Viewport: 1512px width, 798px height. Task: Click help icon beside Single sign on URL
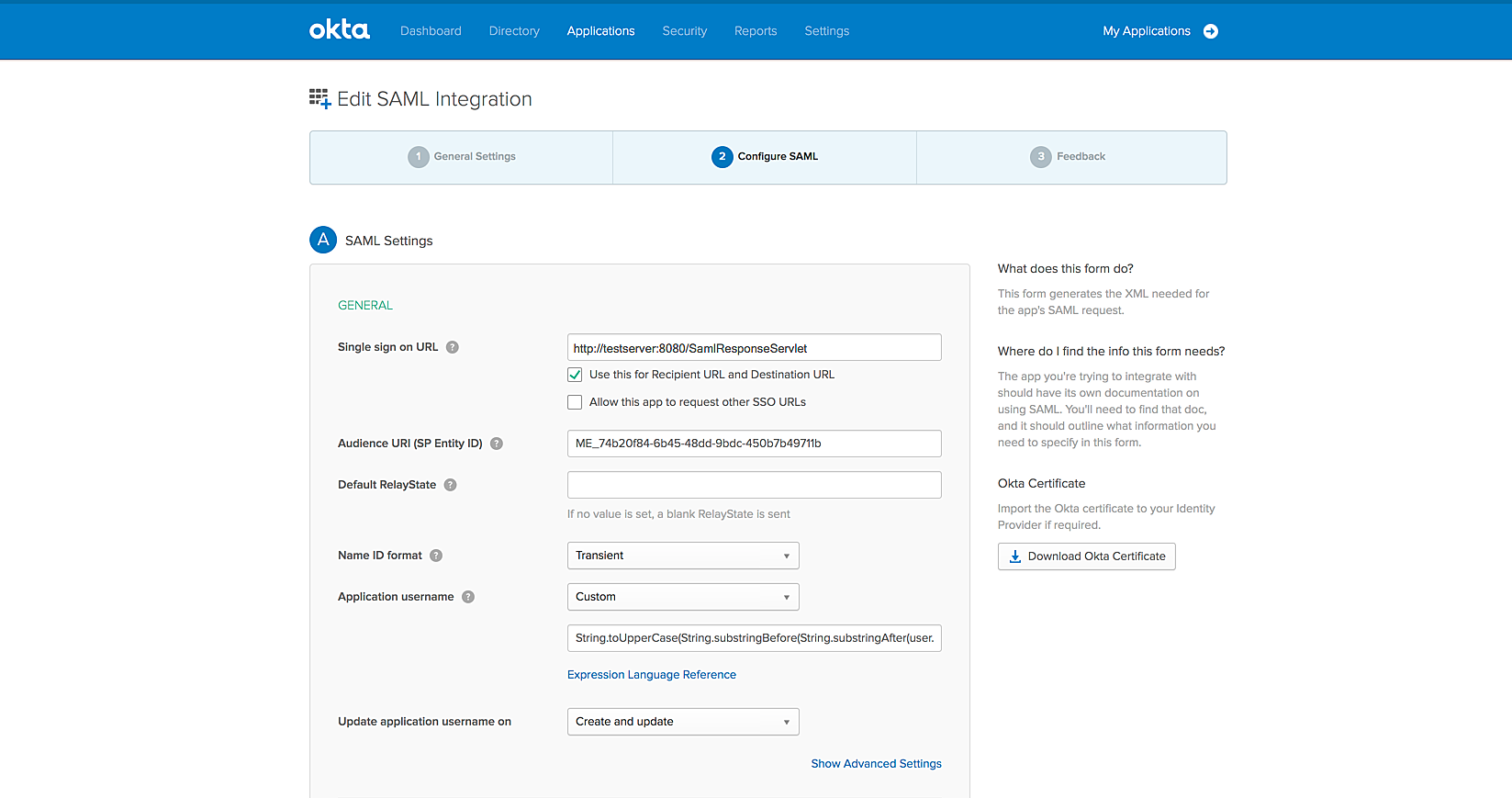tap(453, 347)
